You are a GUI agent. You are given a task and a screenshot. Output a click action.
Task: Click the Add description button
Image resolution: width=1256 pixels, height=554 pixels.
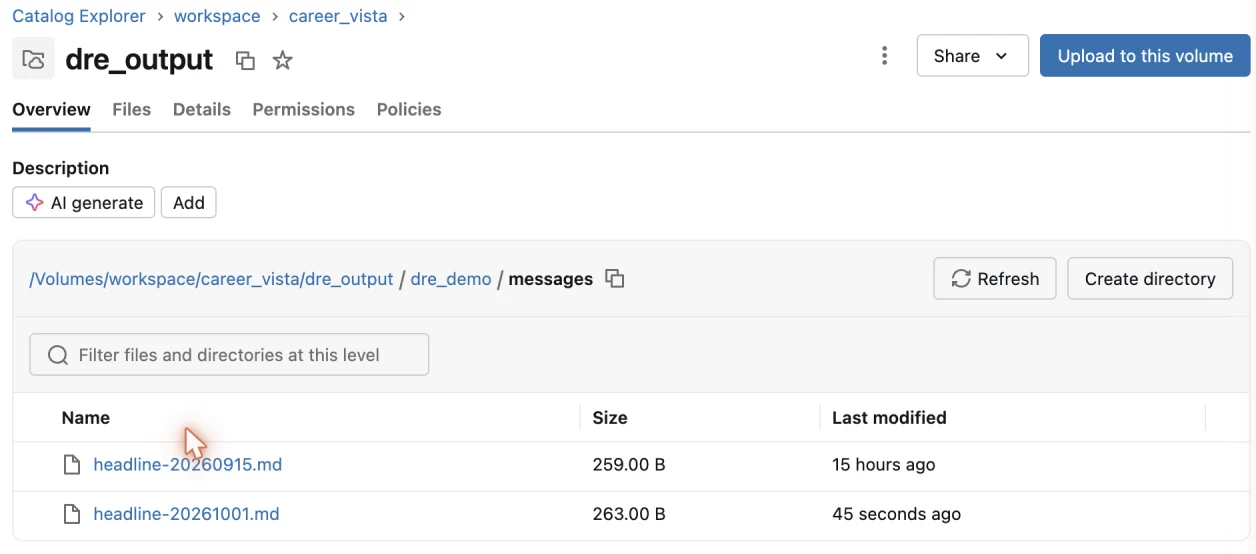188,203
